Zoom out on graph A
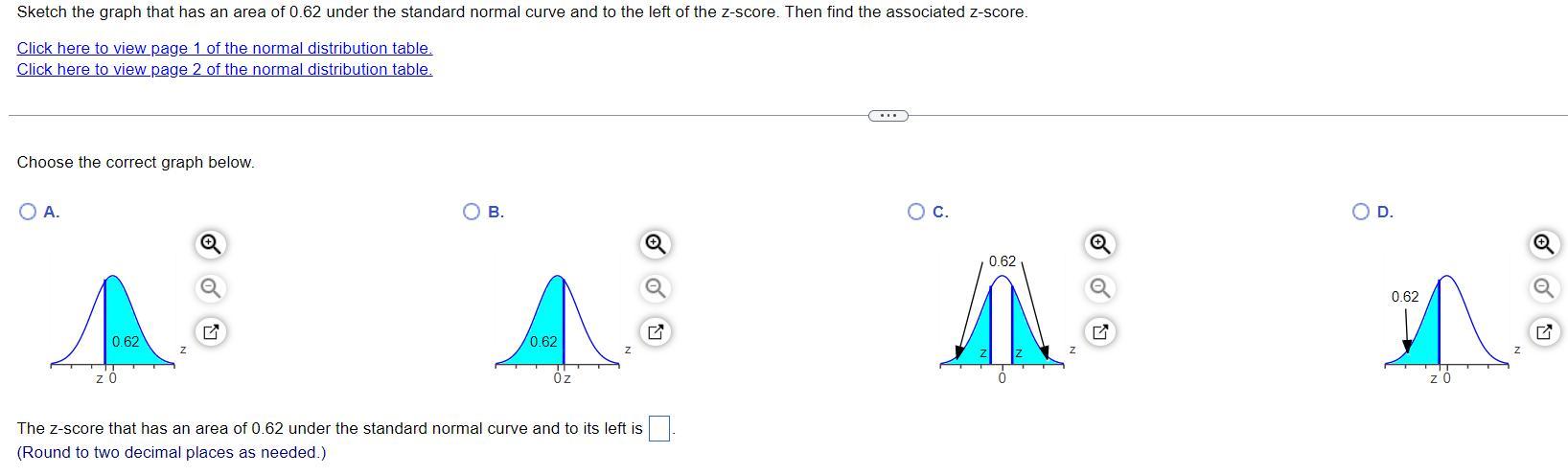 click(x=210, y=287)
